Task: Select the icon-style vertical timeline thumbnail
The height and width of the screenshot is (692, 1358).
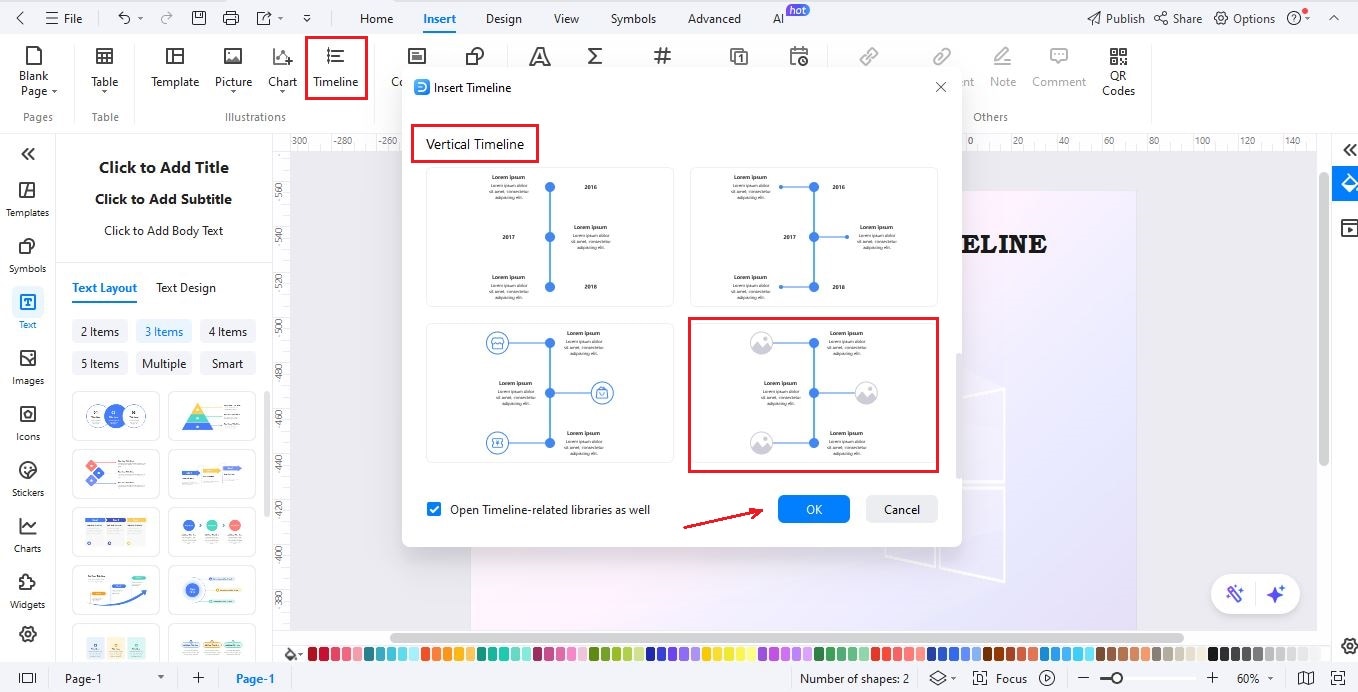Action: [550, 393]
